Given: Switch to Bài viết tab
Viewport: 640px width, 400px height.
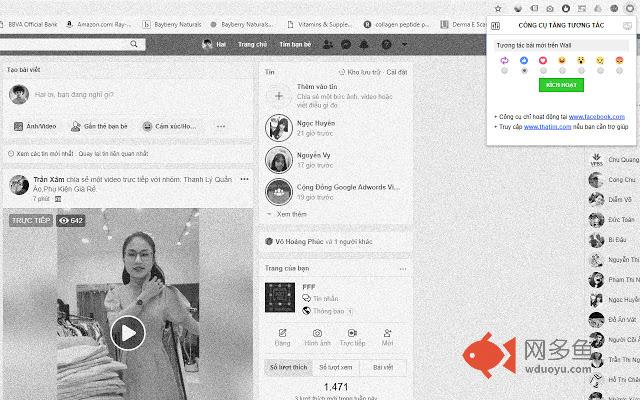Looking at the screenshot, I should [x=383, y=368].
